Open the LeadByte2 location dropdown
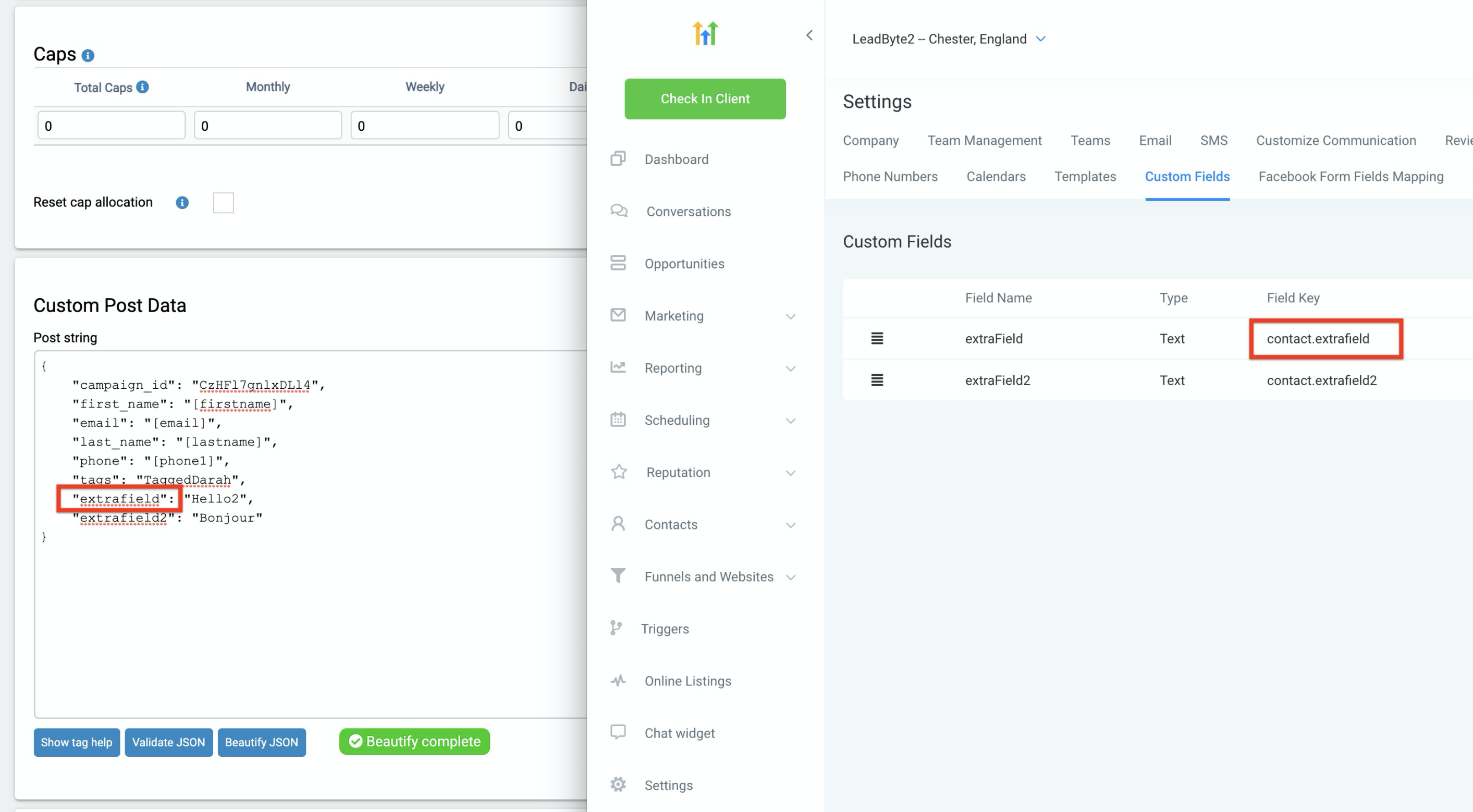The width and height of the screenshot is (1473, 812). pyautogui.click(x=1041, y=39)
